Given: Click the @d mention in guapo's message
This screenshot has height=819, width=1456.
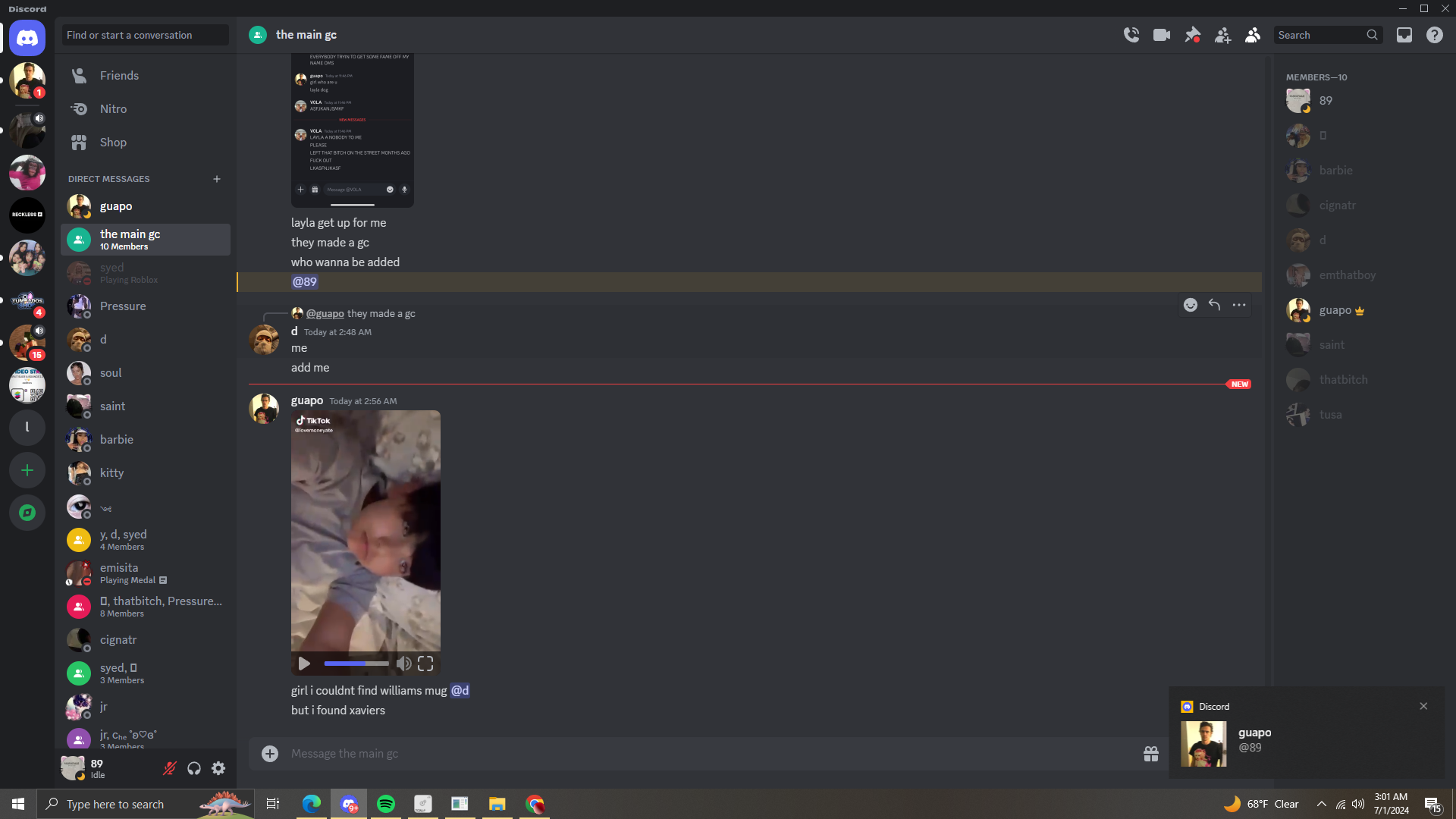Looking at the screenshot, I should pyautogui.click(x=460, y=691).
